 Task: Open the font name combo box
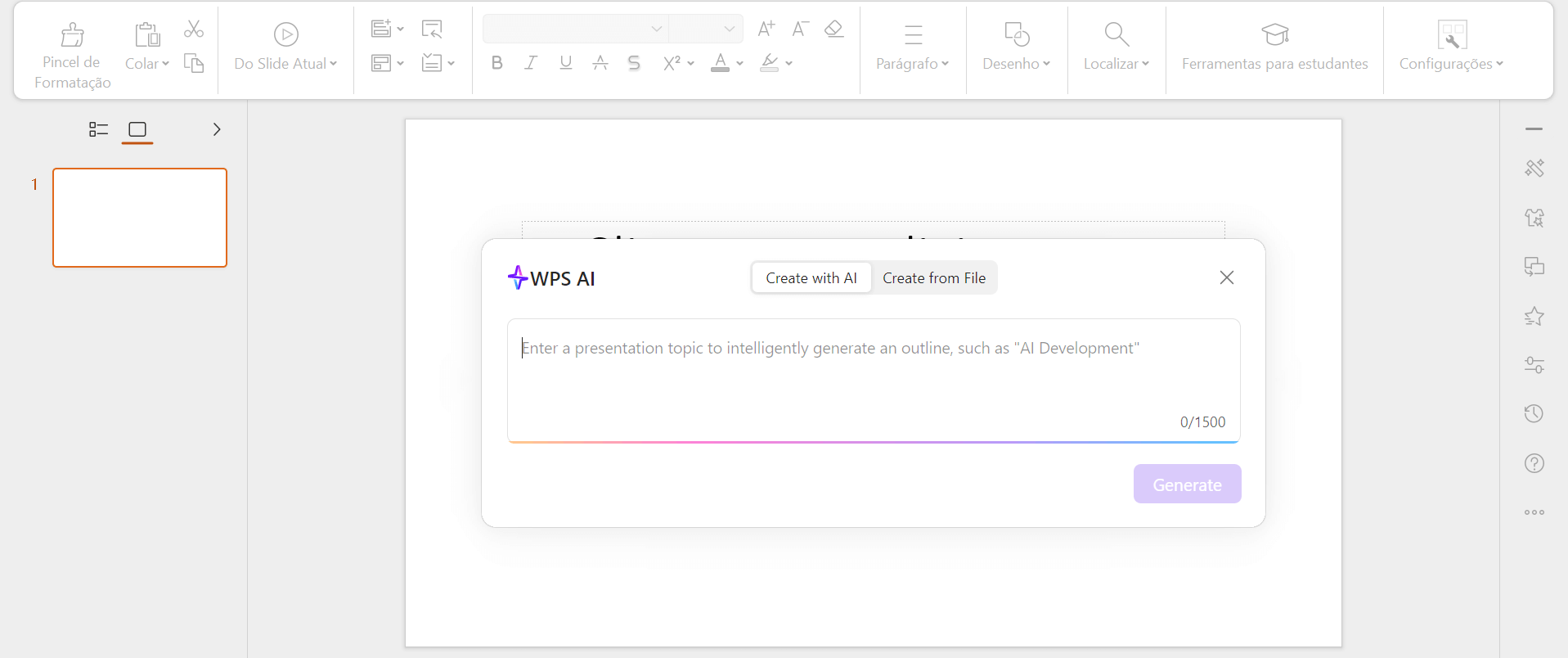576,29
